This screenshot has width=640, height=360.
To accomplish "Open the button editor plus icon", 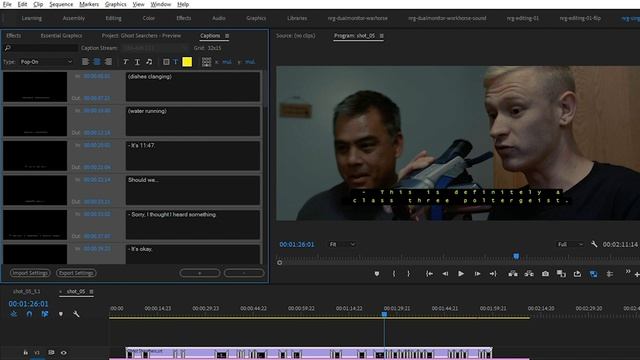I will tap(637, 275).
